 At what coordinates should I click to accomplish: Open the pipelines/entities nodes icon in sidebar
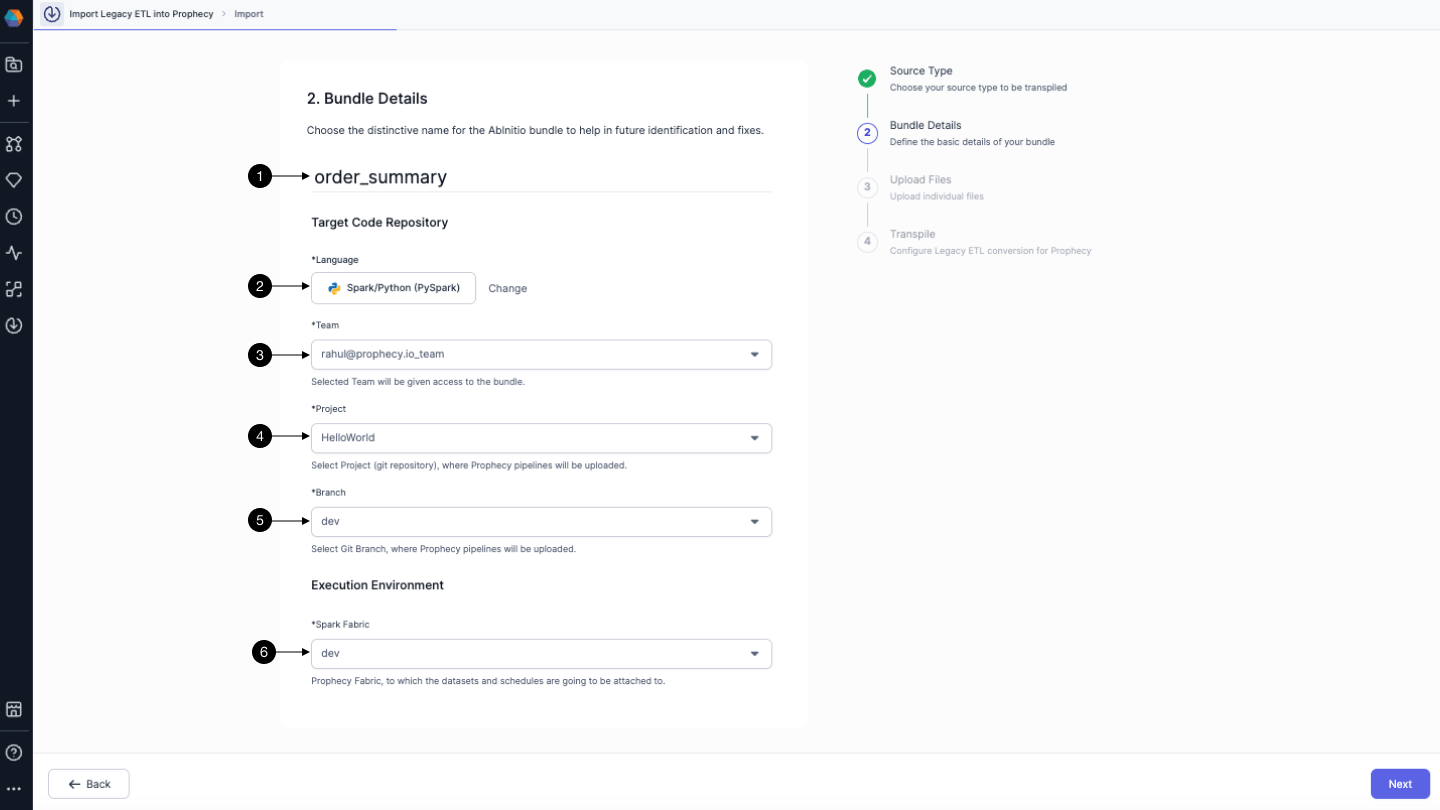(x=14, y=144)
